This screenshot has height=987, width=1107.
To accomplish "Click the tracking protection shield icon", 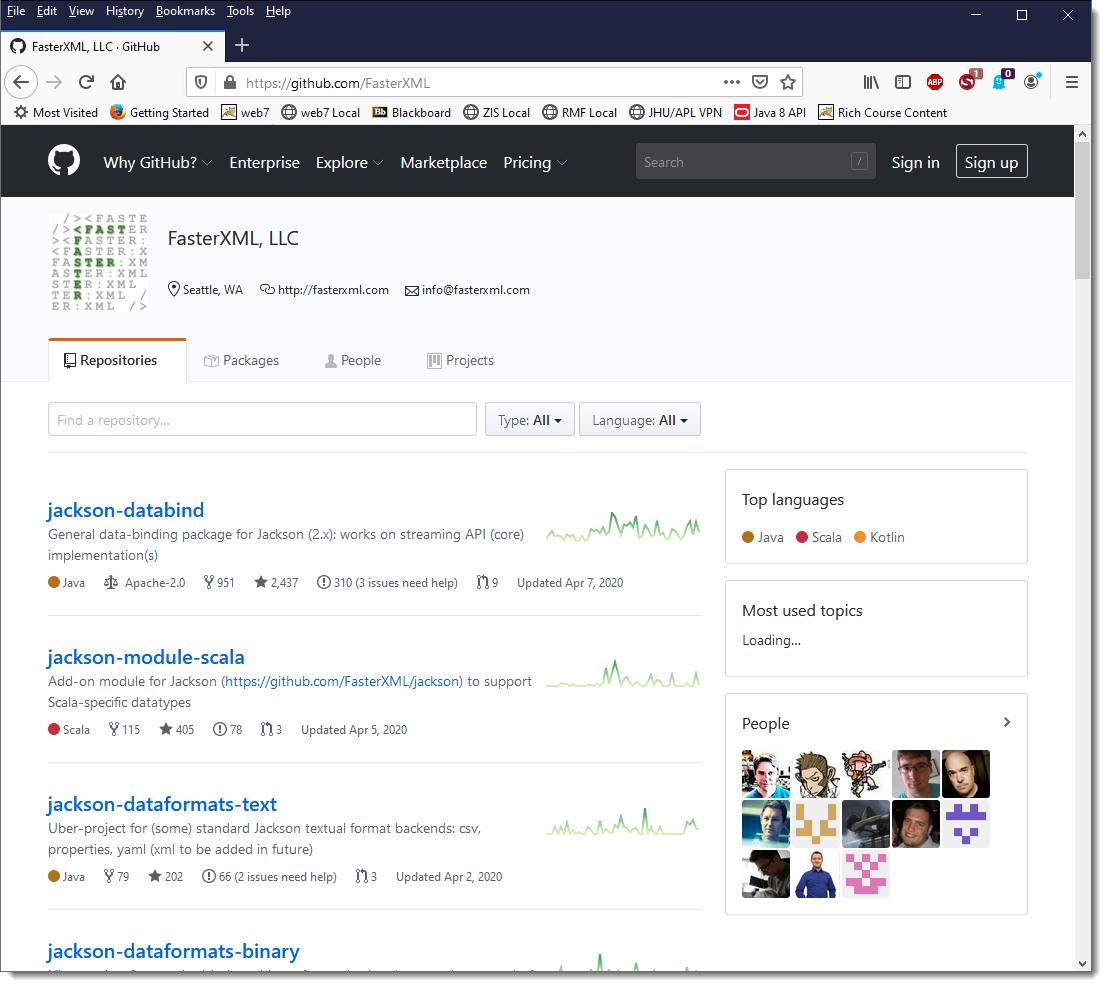I will click(202, 83).
